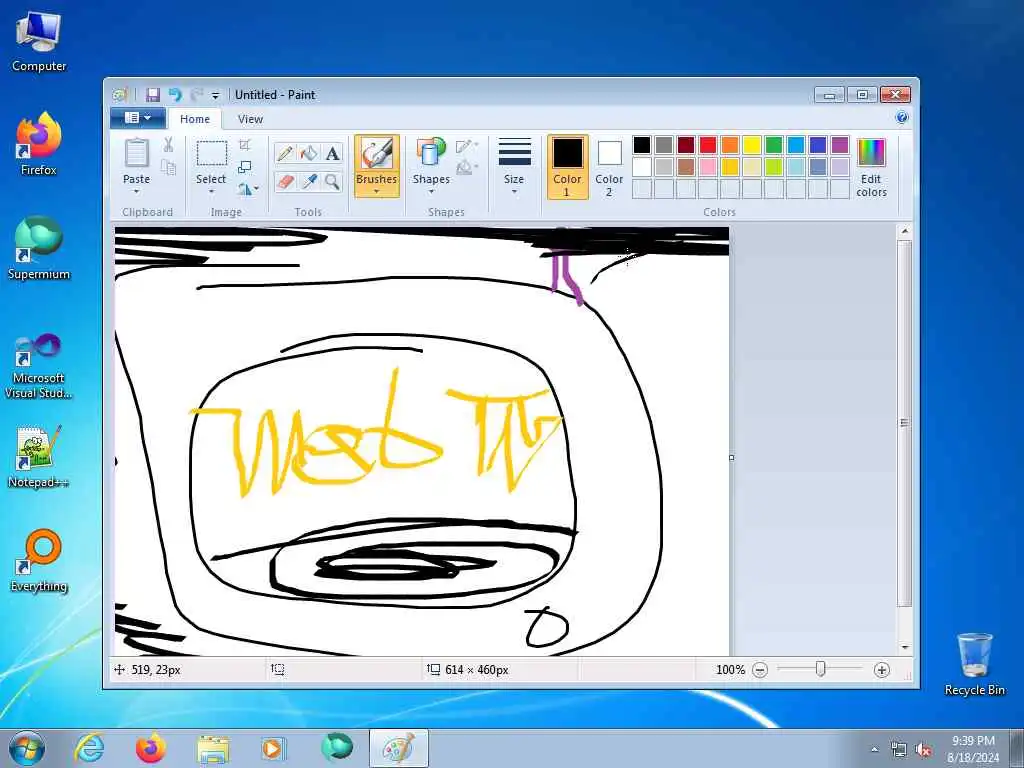Open the Rotate or flip dropdown
The height and width of the screenshot is (768, 1024).
point(248,189)
